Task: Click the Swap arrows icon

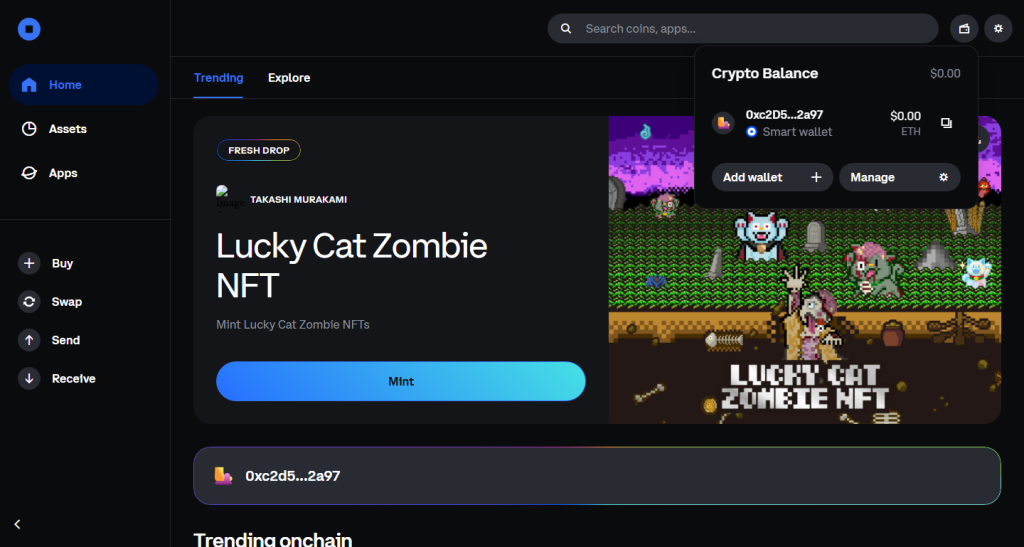Action: [x=29, y=302]
